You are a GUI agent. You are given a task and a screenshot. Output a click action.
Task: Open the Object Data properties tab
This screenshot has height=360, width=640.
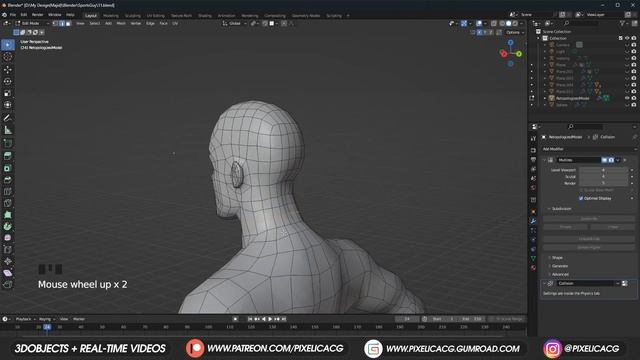533,258
